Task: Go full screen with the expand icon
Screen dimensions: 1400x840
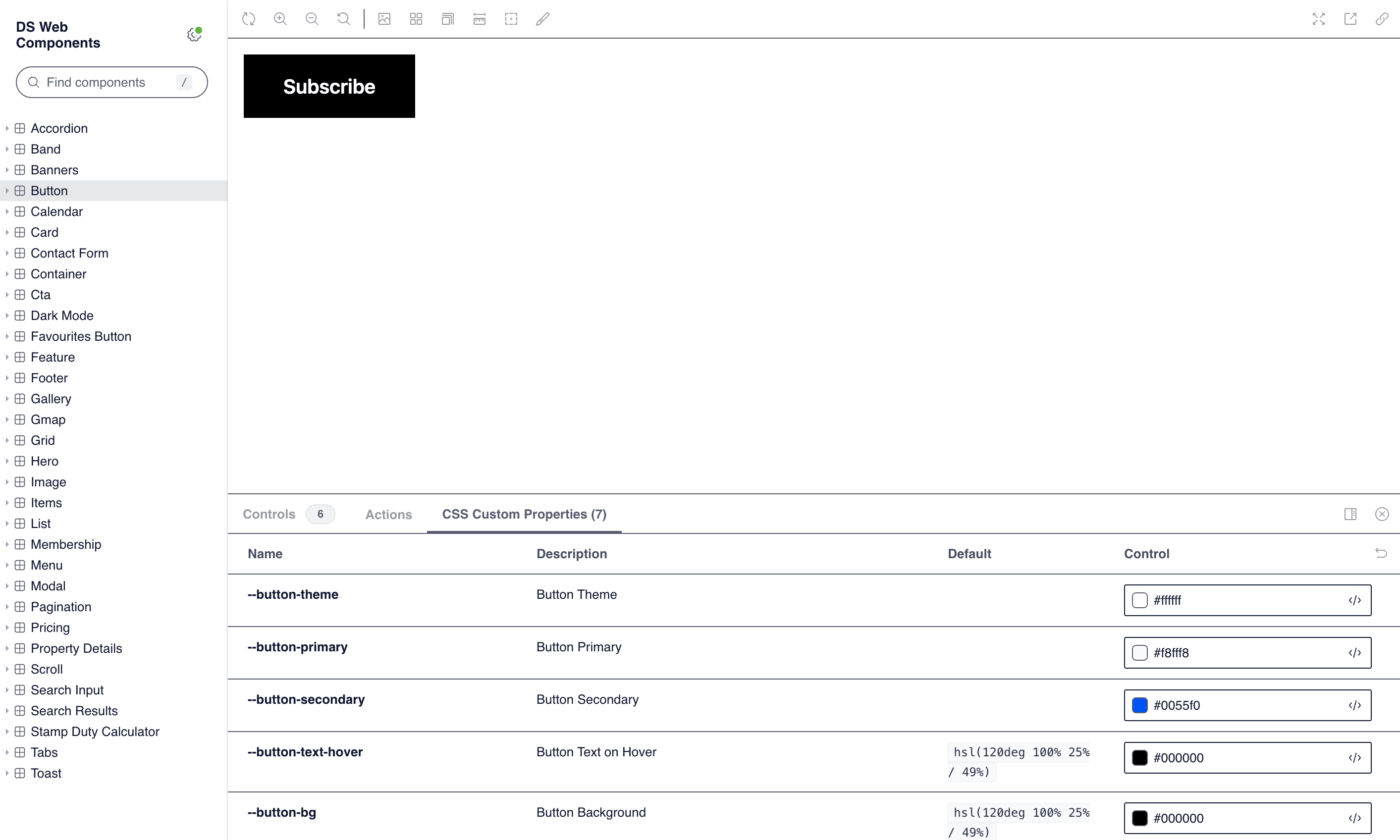Action: [x=1318, y=19]
